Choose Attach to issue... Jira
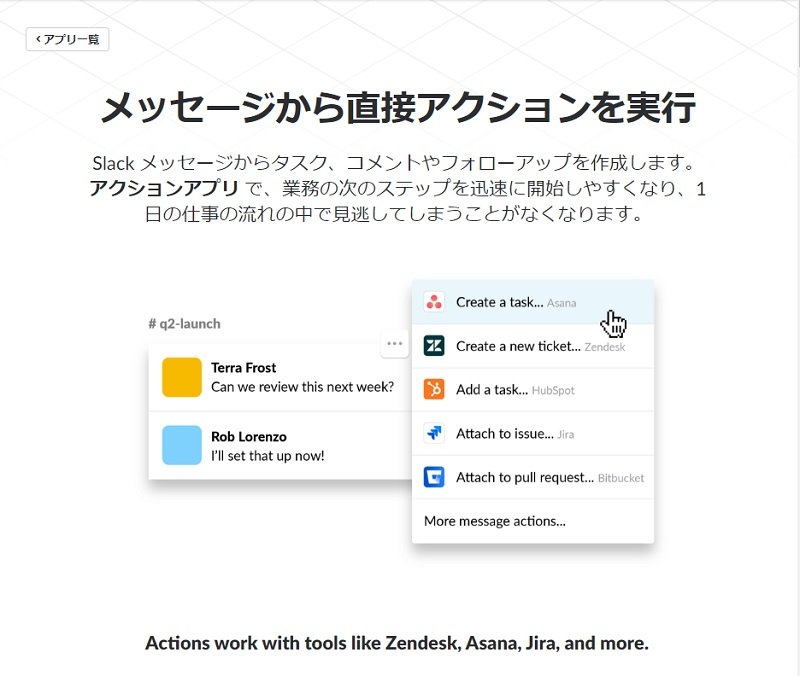The image size is (800, 676). click(533, 434)
